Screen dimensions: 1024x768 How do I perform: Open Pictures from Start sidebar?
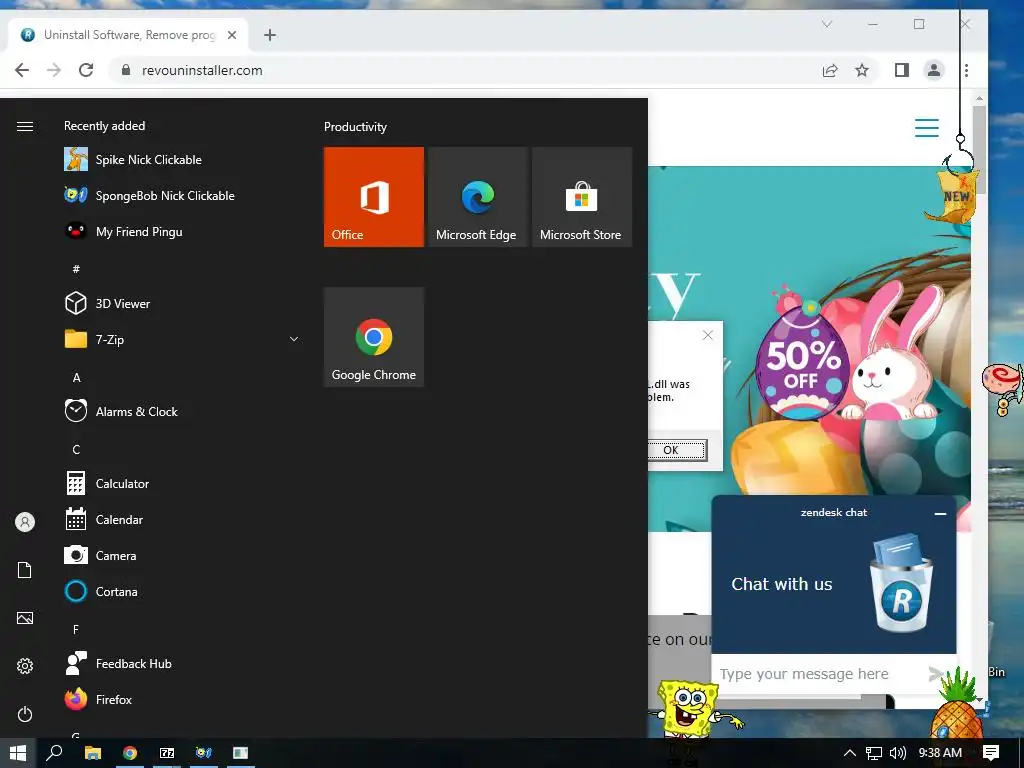pos(25,618)
